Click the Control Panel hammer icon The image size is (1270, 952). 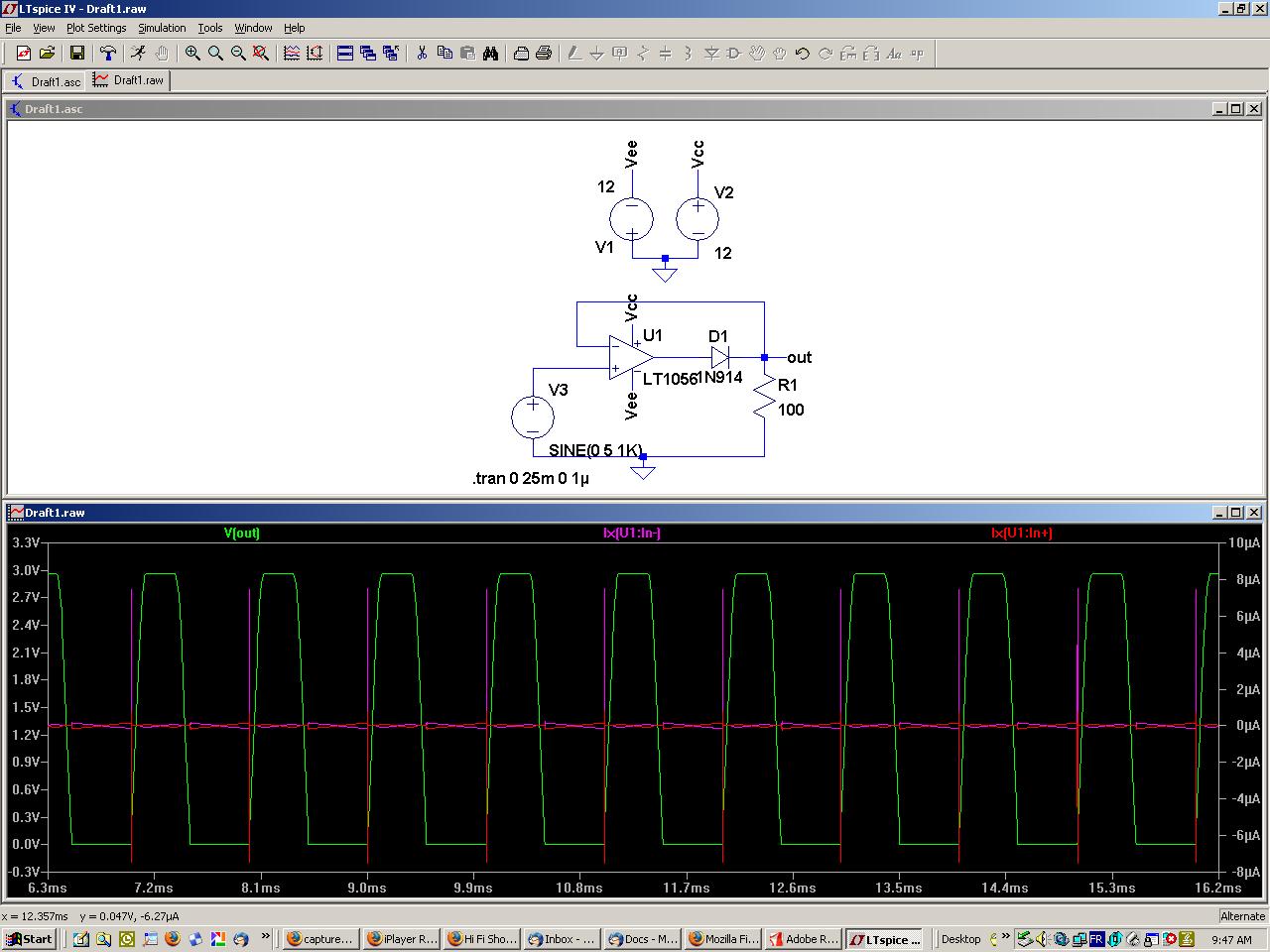tap(108, 54)
